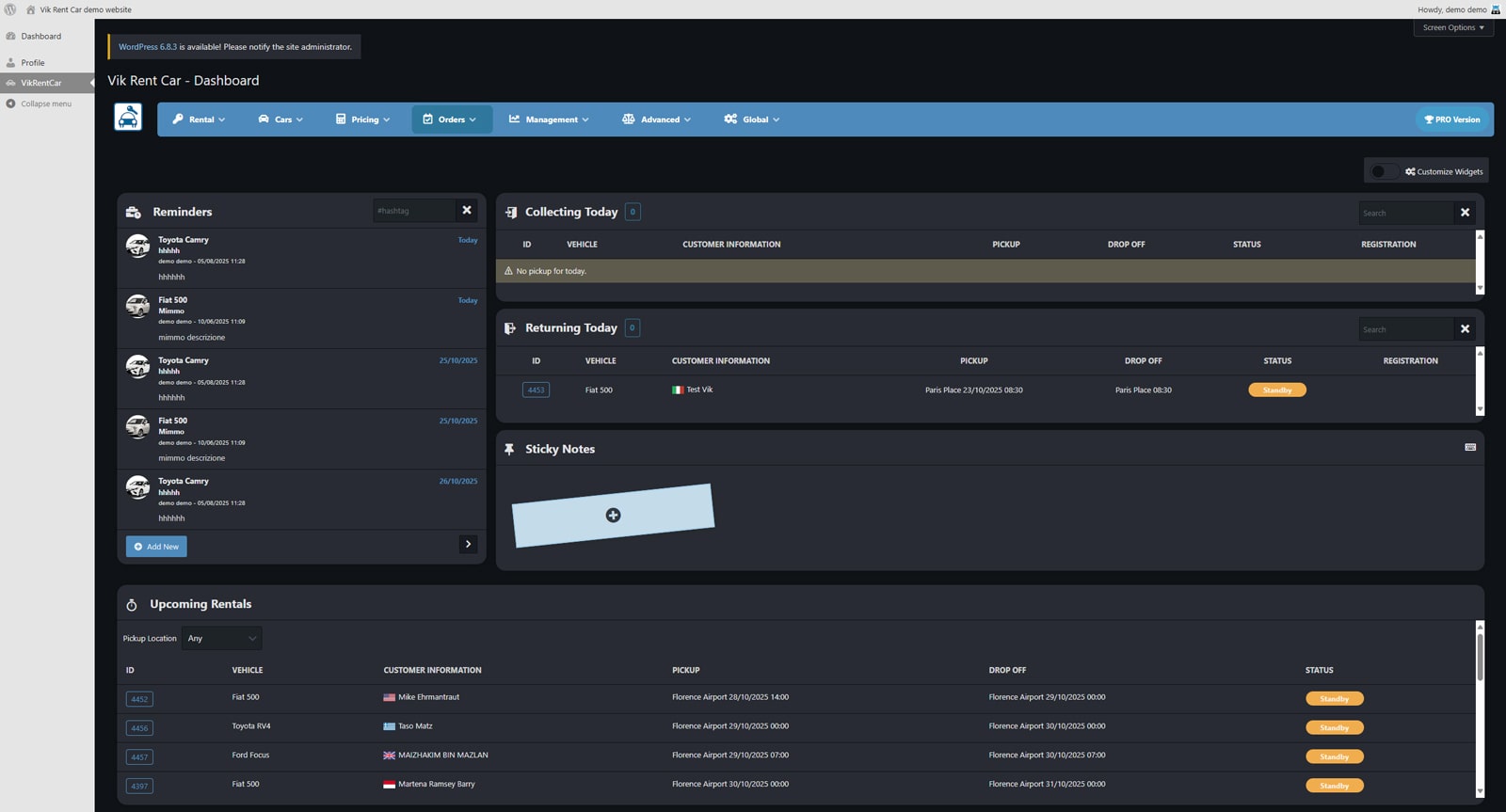
Task: Clear the Collecting Today search with X
Action: (1465, 213)
